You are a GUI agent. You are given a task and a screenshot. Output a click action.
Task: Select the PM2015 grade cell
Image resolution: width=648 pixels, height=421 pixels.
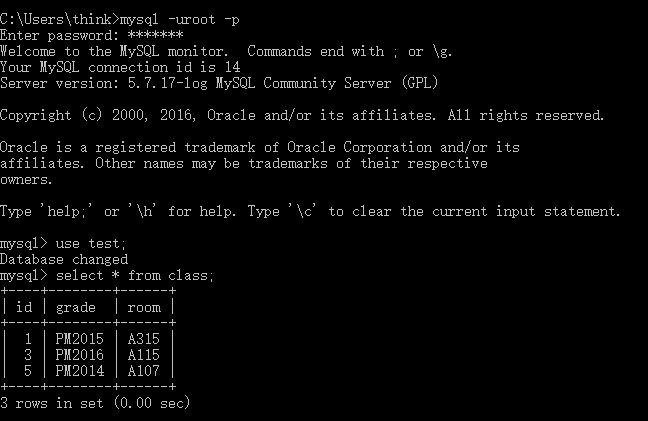pyautogui.click(x=80, y=339)
